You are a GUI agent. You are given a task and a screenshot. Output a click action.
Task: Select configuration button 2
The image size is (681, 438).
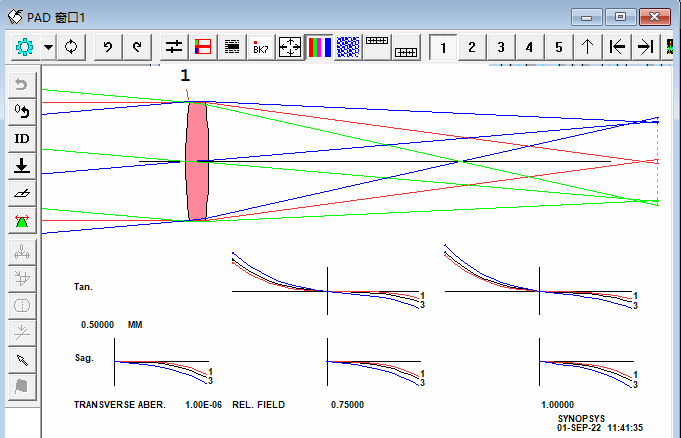pyautogui.click(x=472, y=47)
